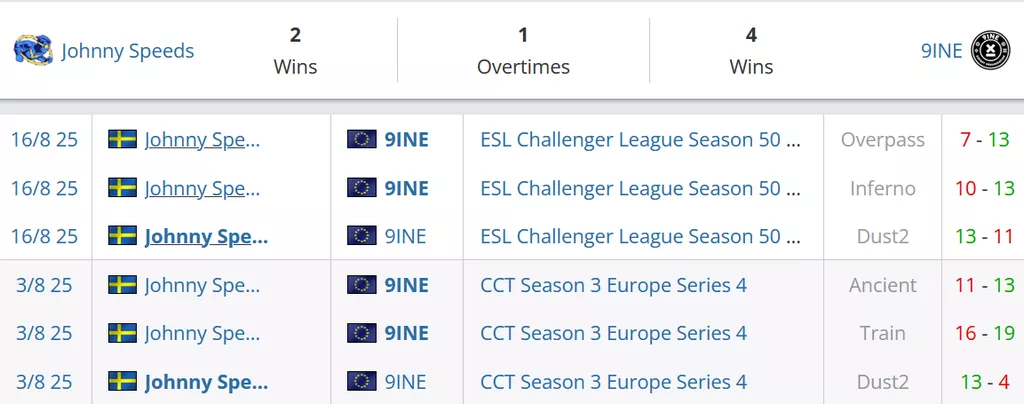
Task: Click the Johnny Speeds team logo
Action: pos(33,50)
